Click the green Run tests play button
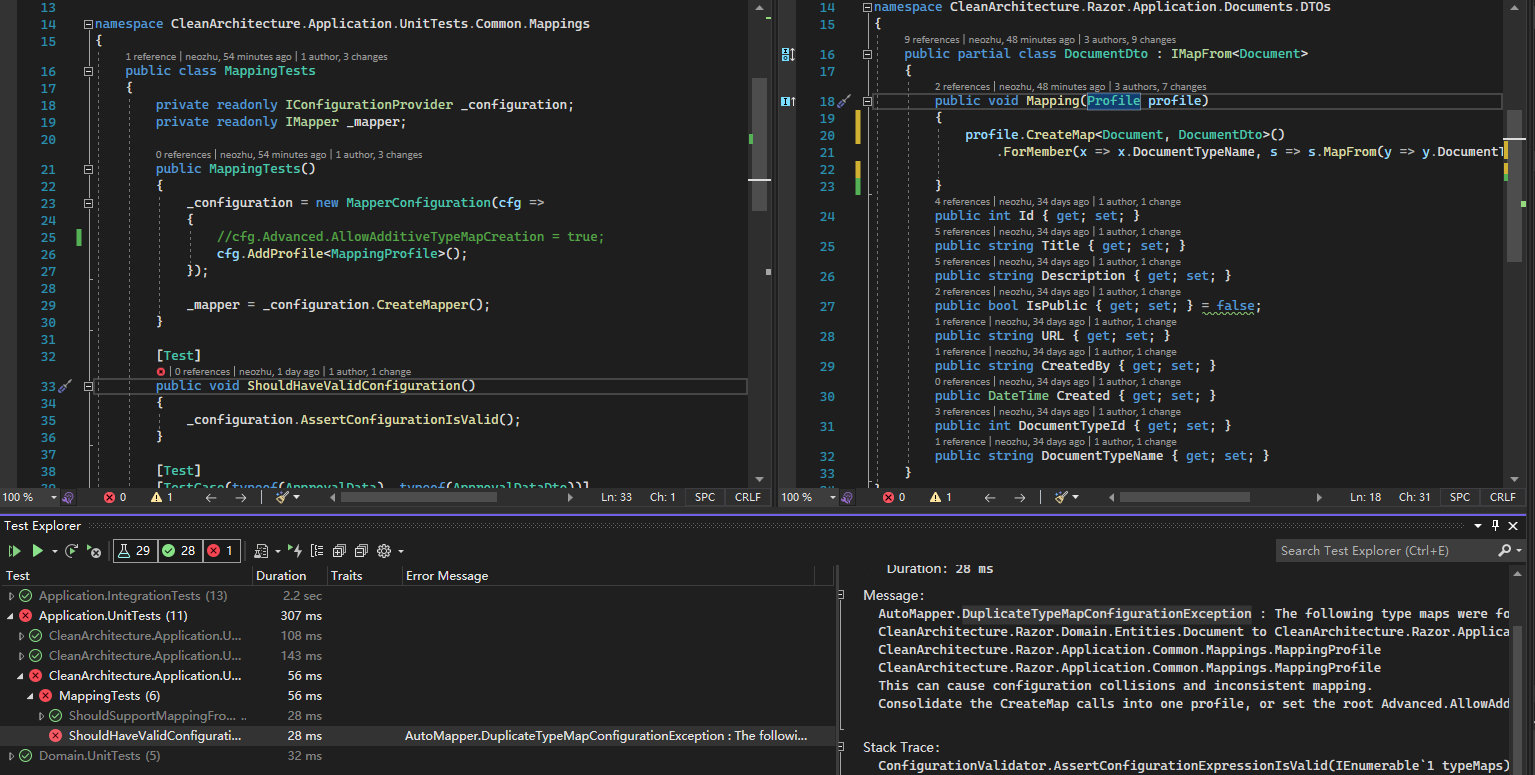1535x775 pixels. [x=37, y=551]
